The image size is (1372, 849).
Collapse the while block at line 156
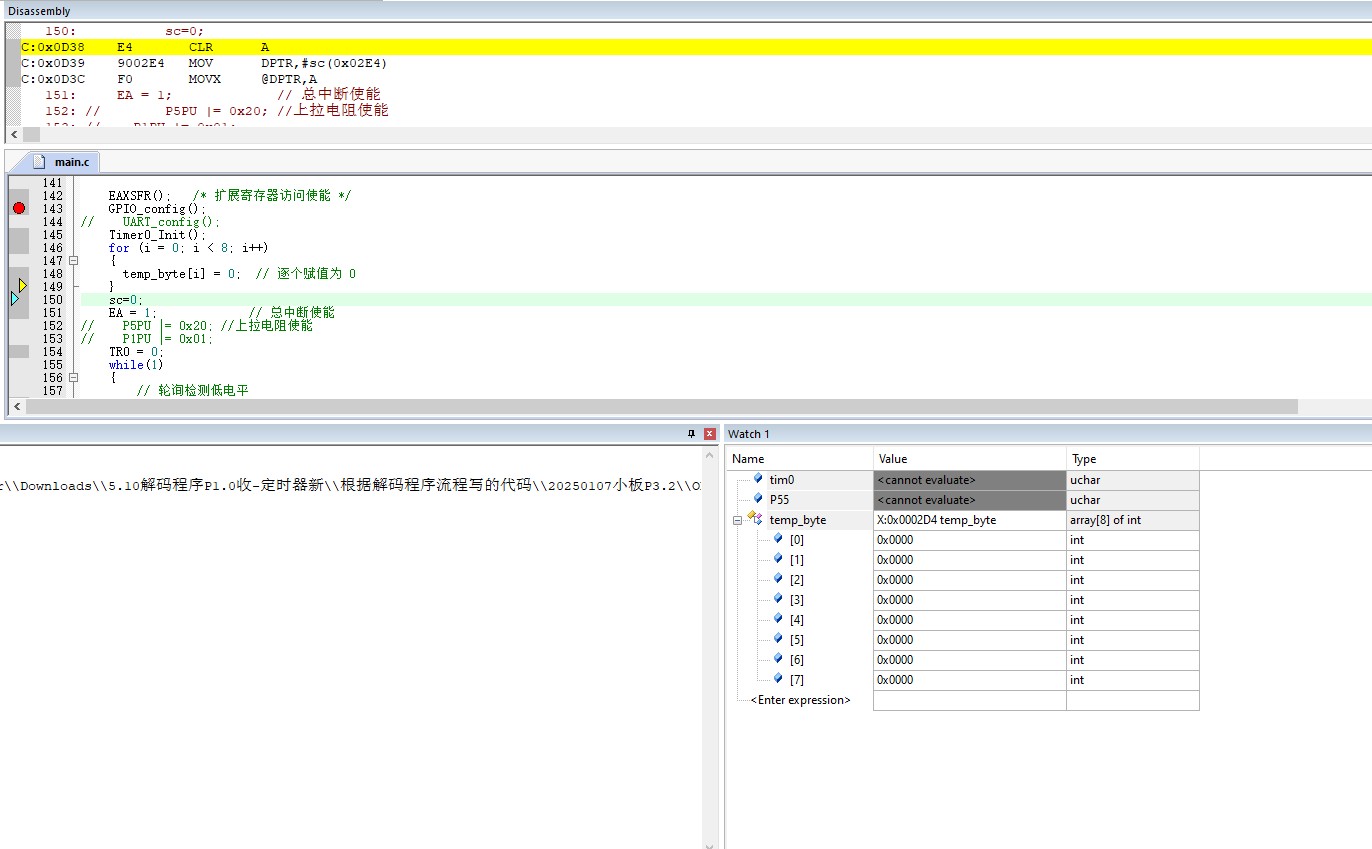pos(73,378)
